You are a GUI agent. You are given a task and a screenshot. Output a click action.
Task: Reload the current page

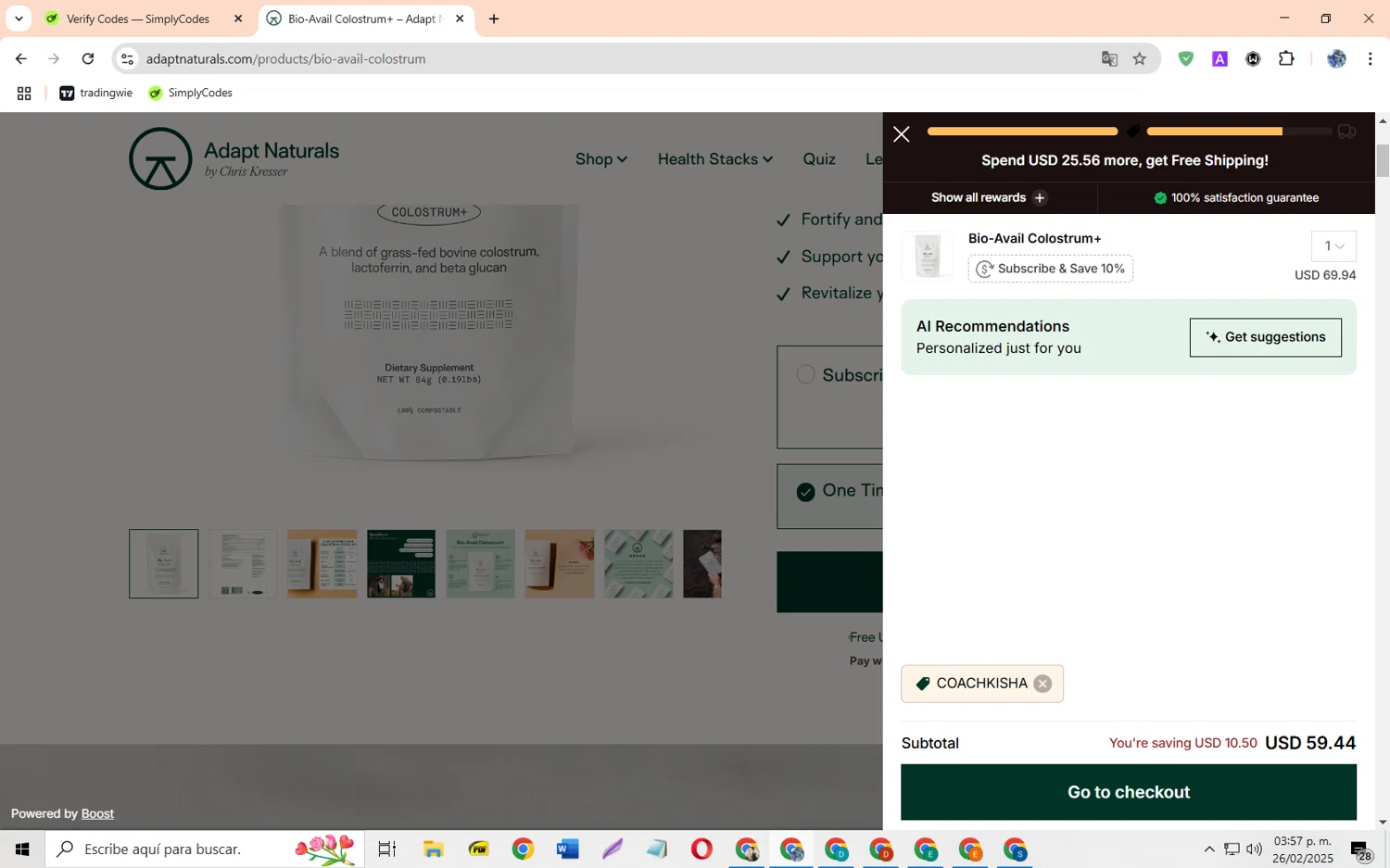[x=88, y=58]
